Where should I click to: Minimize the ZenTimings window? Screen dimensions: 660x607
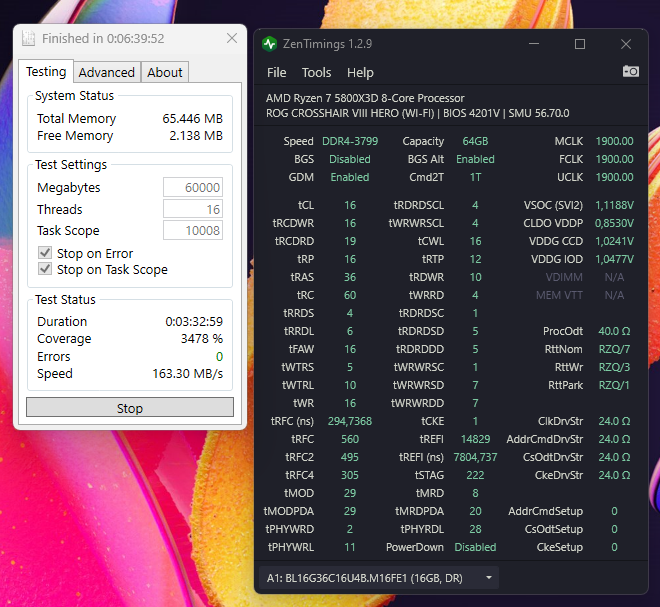click(x=534, y=44)
